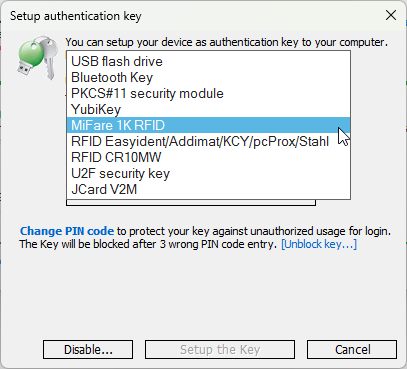Select RFID Easyident/Addimat/KCY/pcProx/Stahl option

pos(208,141)
